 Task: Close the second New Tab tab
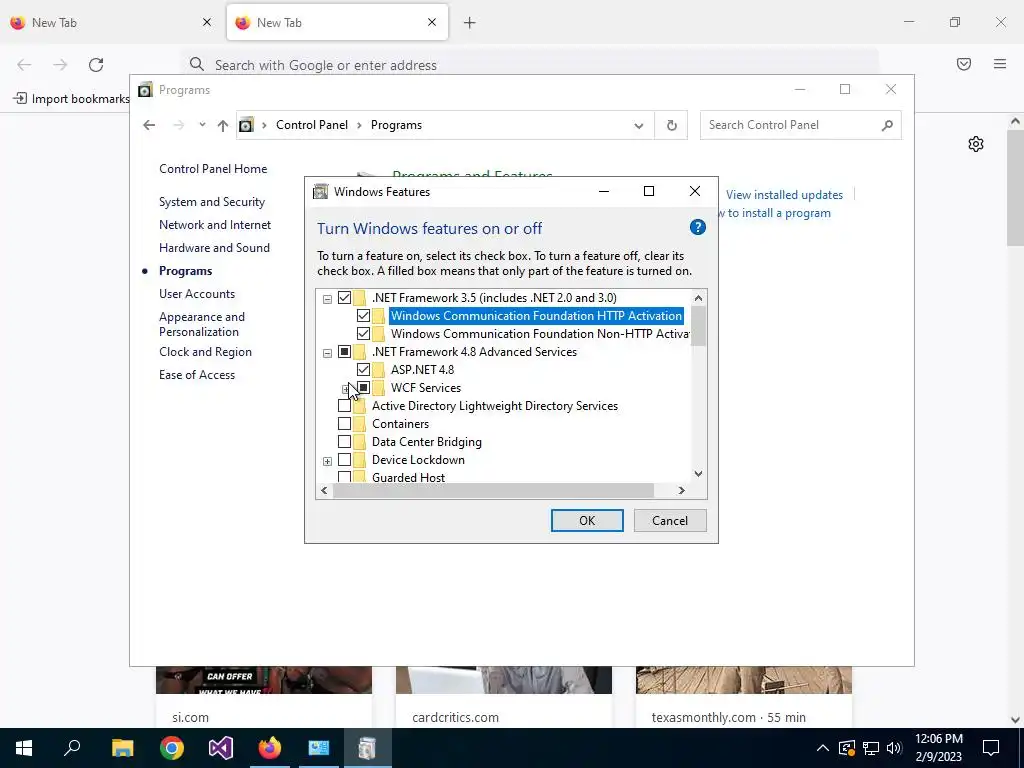pos(432,22)
